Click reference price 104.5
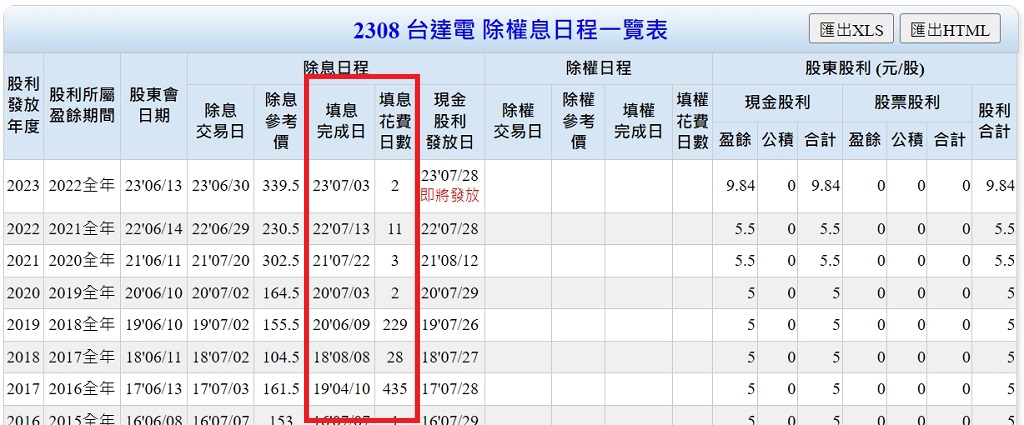The image size is (1024, 425). (x=281, y=357)
